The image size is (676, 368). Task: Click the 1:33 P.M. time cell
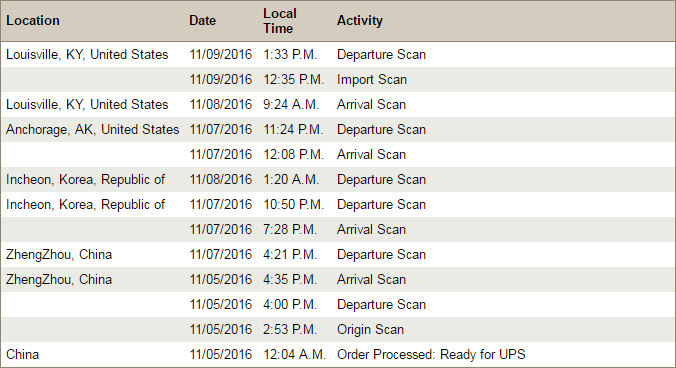(x=290, y=55)
